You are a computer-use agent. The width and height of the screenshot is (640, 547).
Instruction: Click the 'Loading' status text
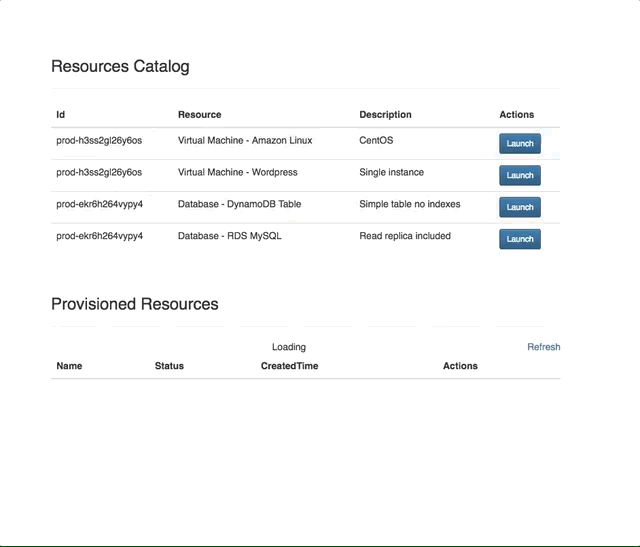289,347
